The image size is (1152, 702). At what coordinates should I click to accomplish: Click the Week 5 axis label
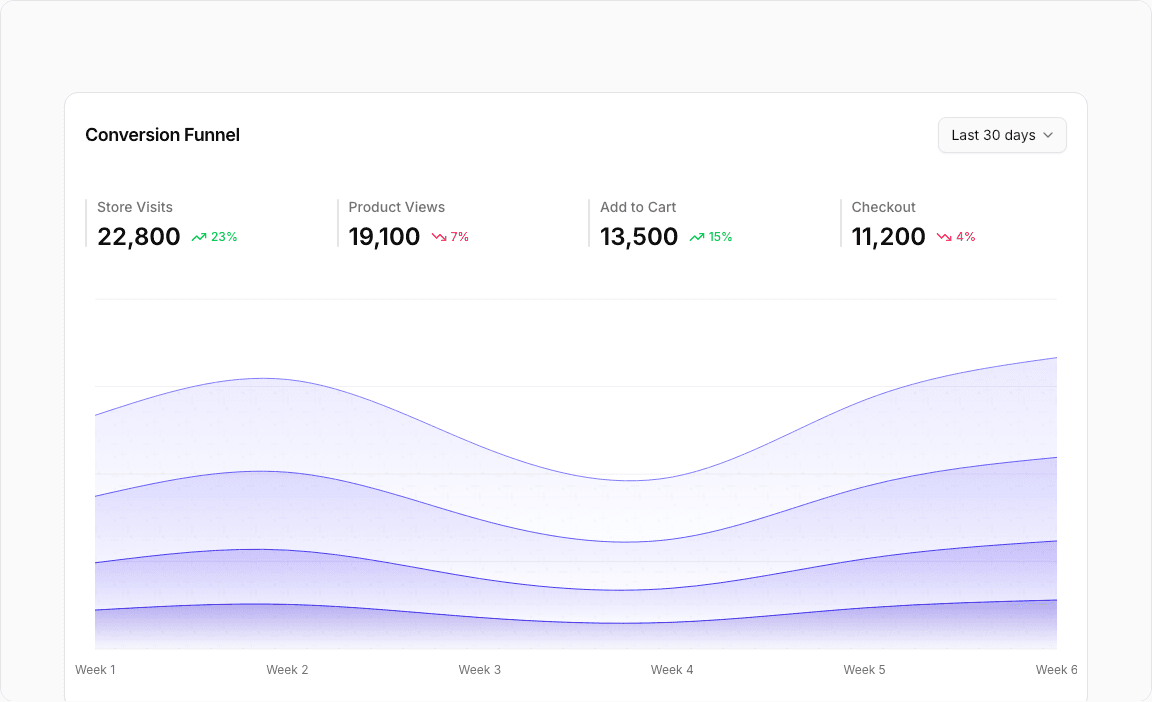864,670
